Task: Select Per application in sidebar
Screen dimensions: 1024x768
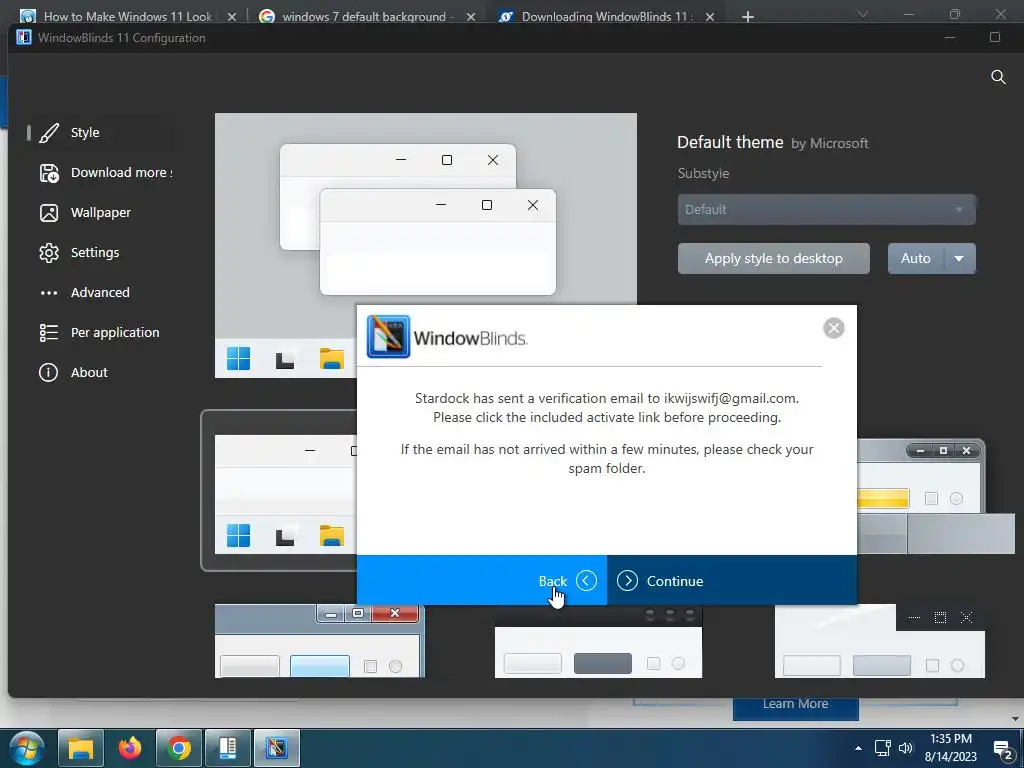Action: tap(101, 332)
